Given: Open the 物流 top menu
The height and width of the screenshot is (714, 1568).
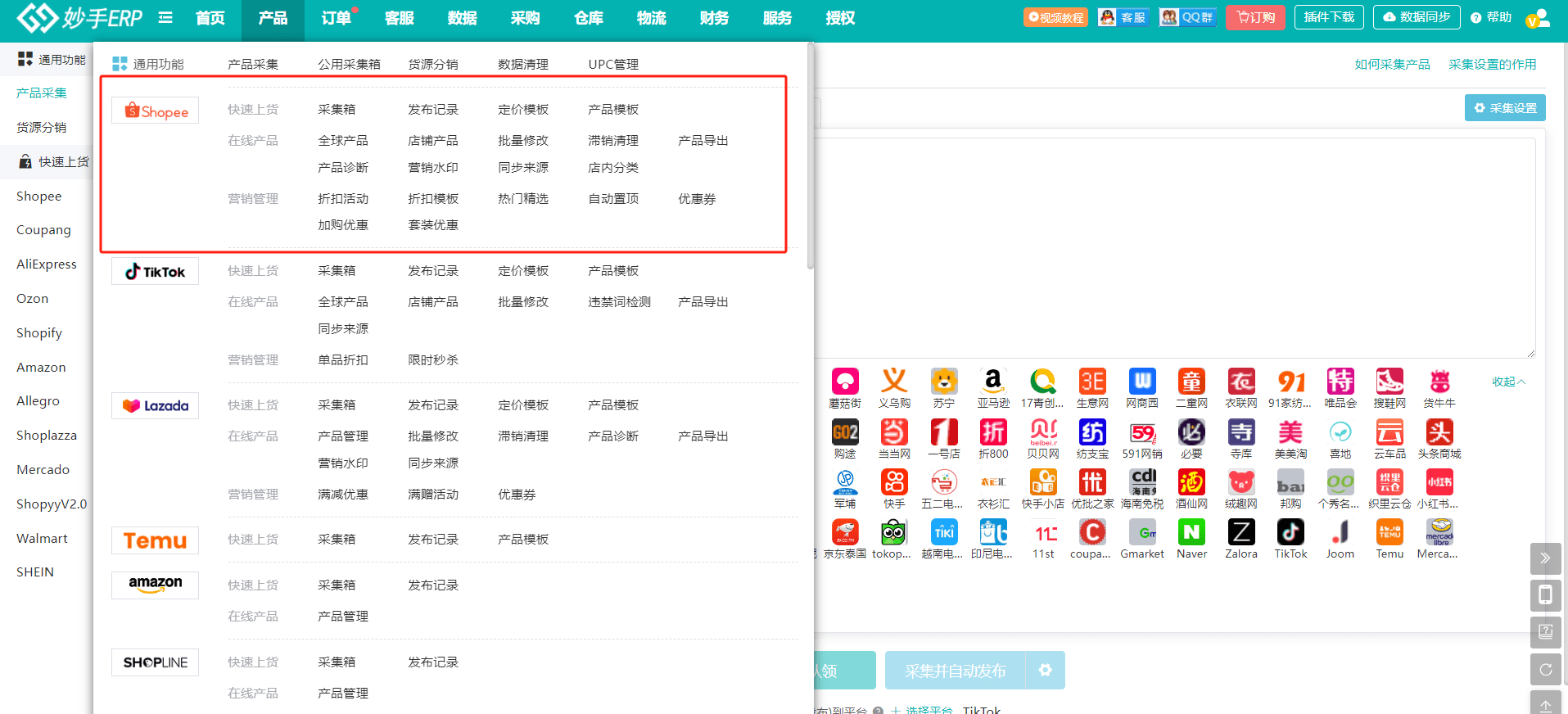Looking at the screenshot, I should point(651,18).
